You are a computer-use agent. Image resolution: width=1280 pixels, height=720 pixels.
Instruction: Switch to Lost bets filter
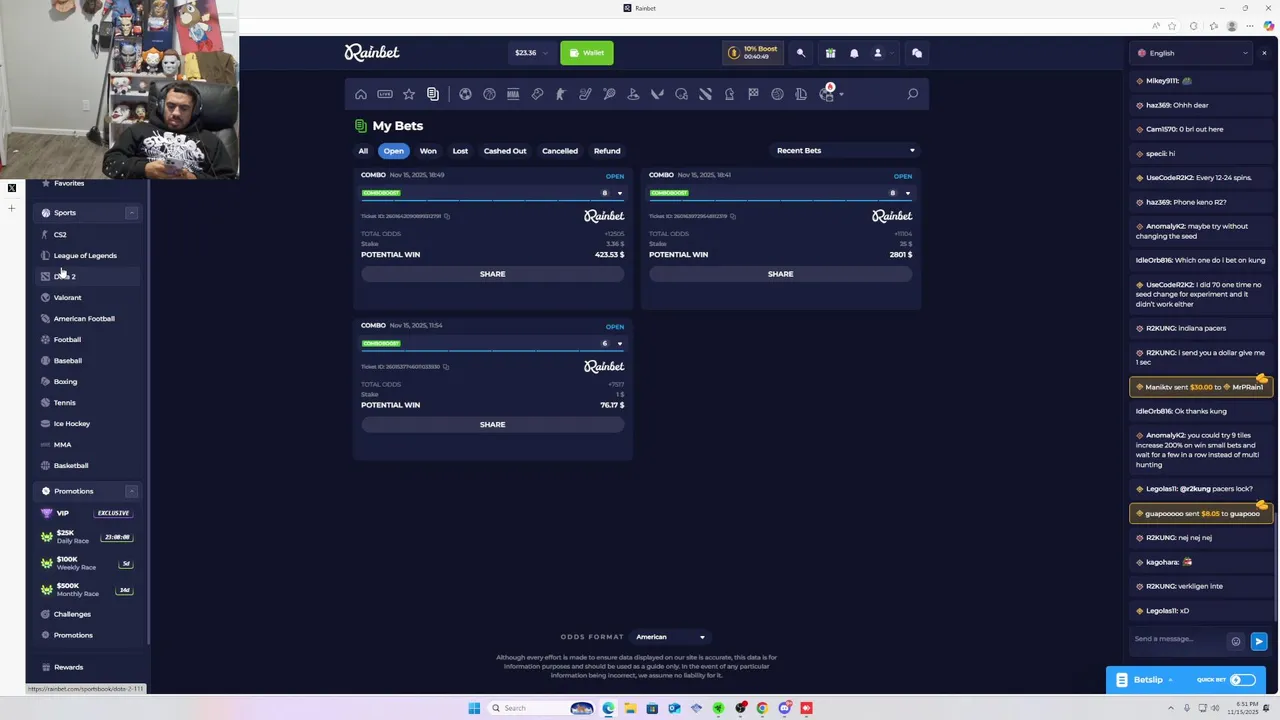(460, 151)
